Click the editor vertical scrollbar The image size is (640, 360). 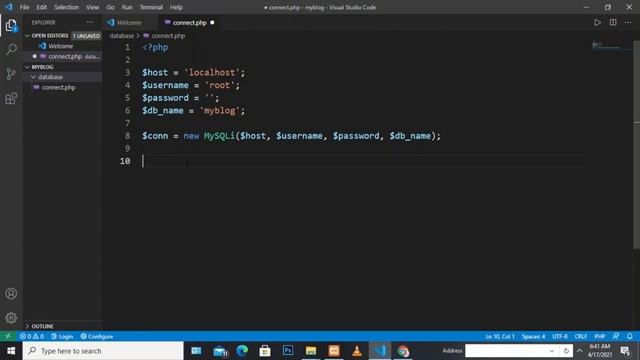pyautogui.click(x=636, y=145)
